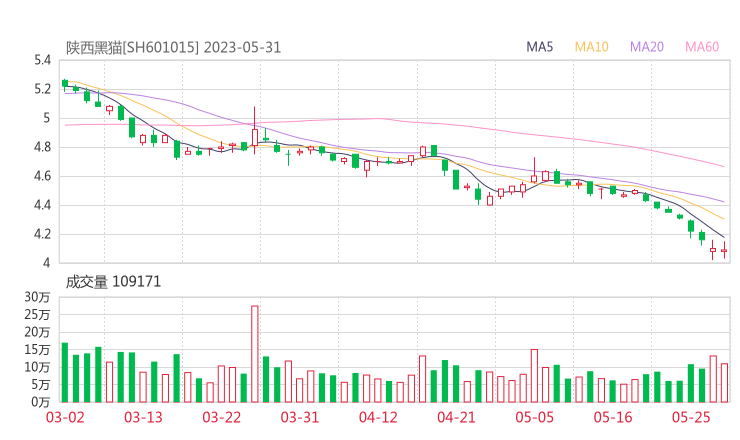
Task: Click the 25万 volume axis label
Action: click(x=37, y=314)
